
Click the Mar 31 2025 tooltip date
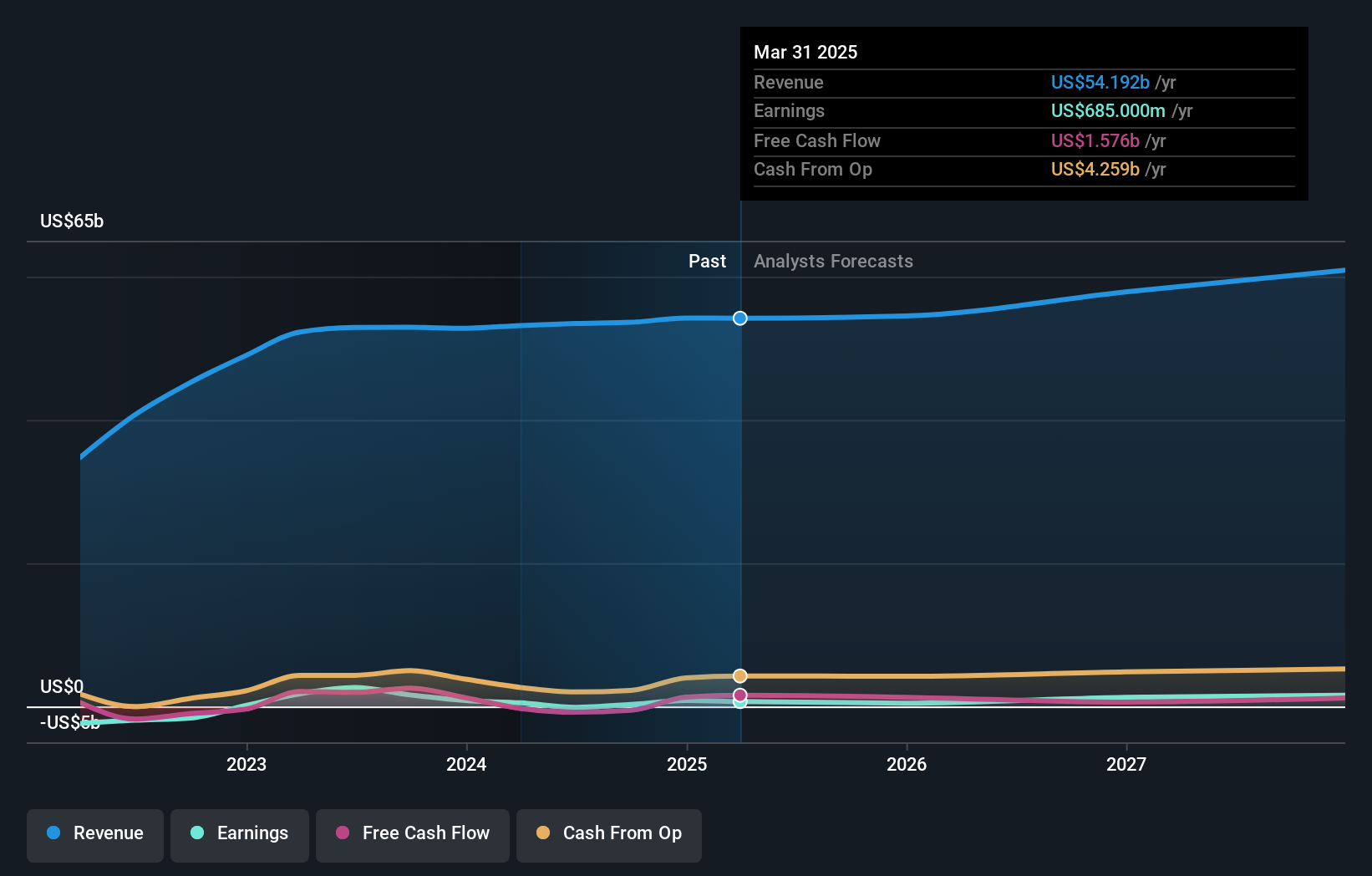tap(805, 52)
